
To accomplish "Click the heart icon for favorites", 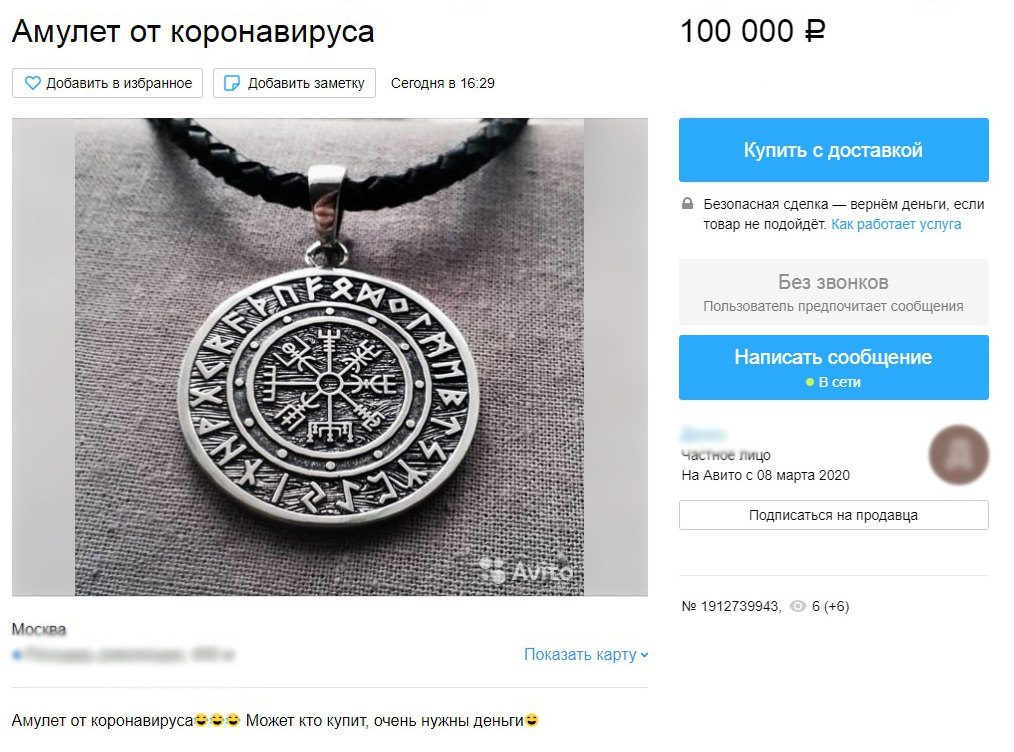I will click(x=32, y=83).
